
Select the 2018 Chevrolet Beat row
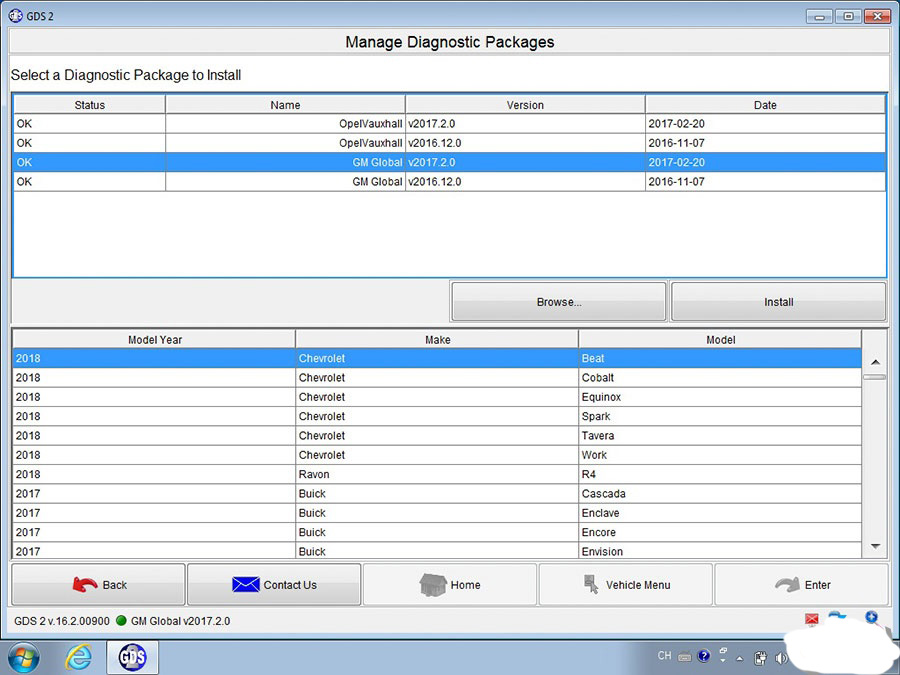437,358
